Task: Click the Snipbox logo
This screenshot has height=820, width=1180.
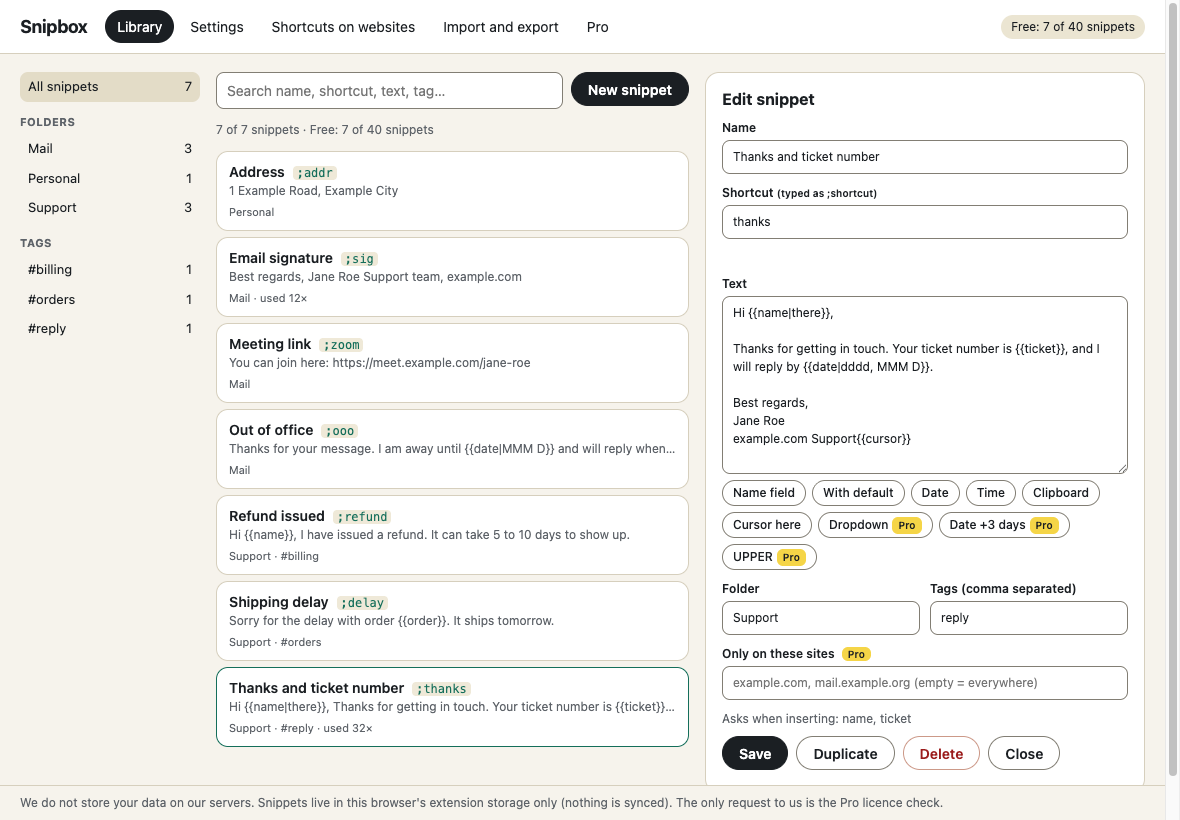Action: pos(53,27)
